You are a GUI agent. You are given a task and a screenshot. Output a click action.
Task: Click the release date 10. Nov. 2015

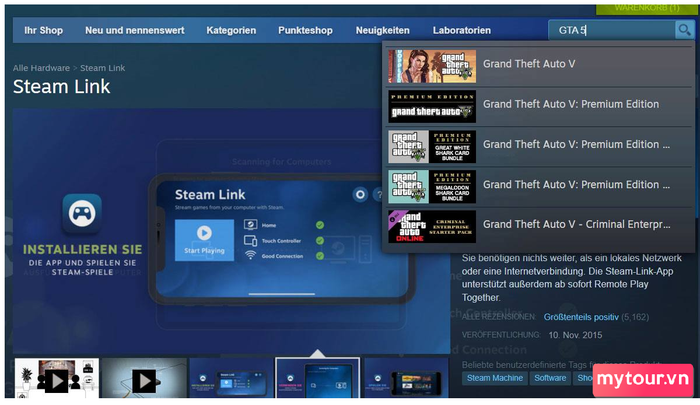point(575,335)
